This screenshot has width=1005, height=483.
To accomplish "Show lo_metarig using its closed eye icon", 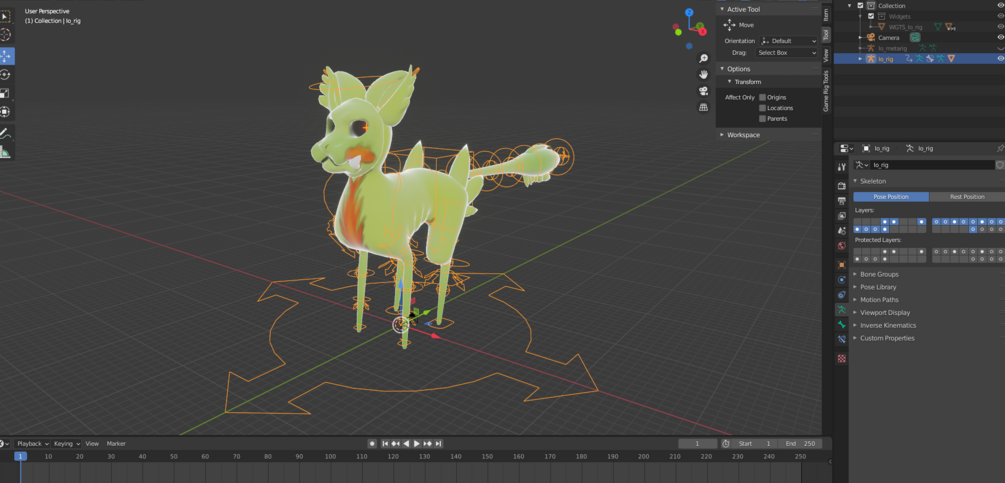I will point(1001,48).
